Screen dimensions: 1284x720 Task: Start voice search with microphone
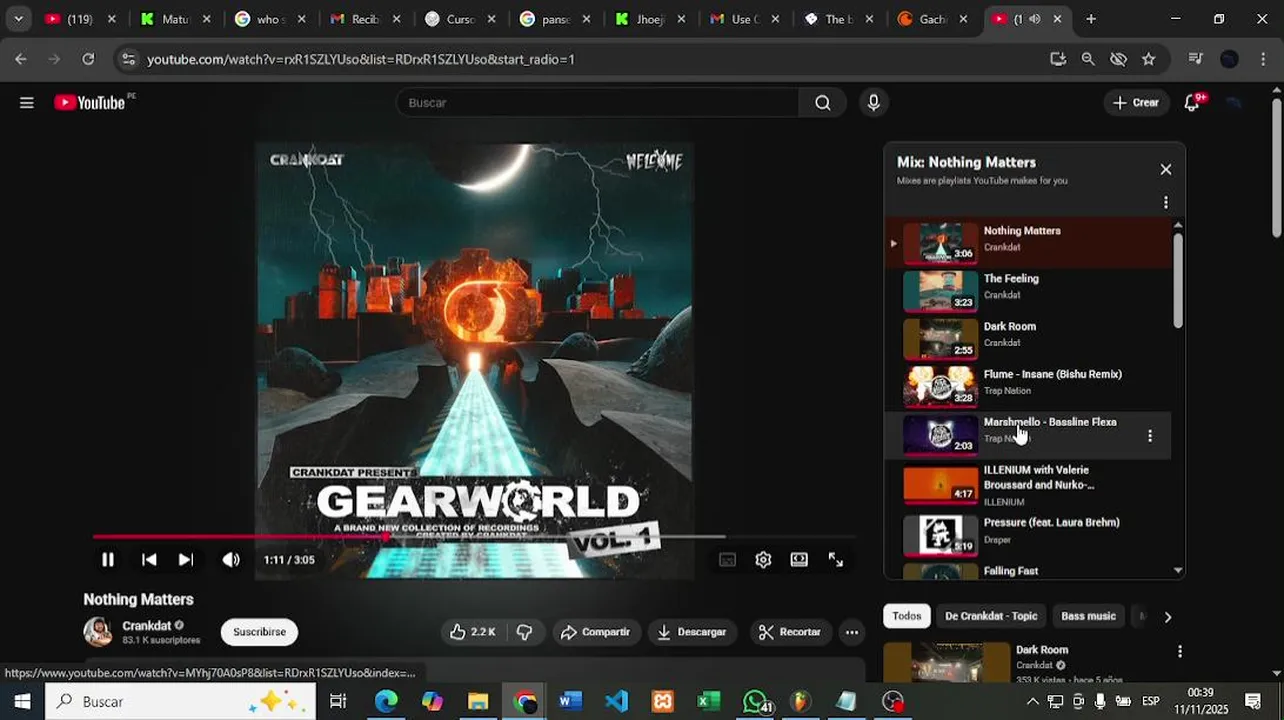pyautogui.click(x=874, y=103)
